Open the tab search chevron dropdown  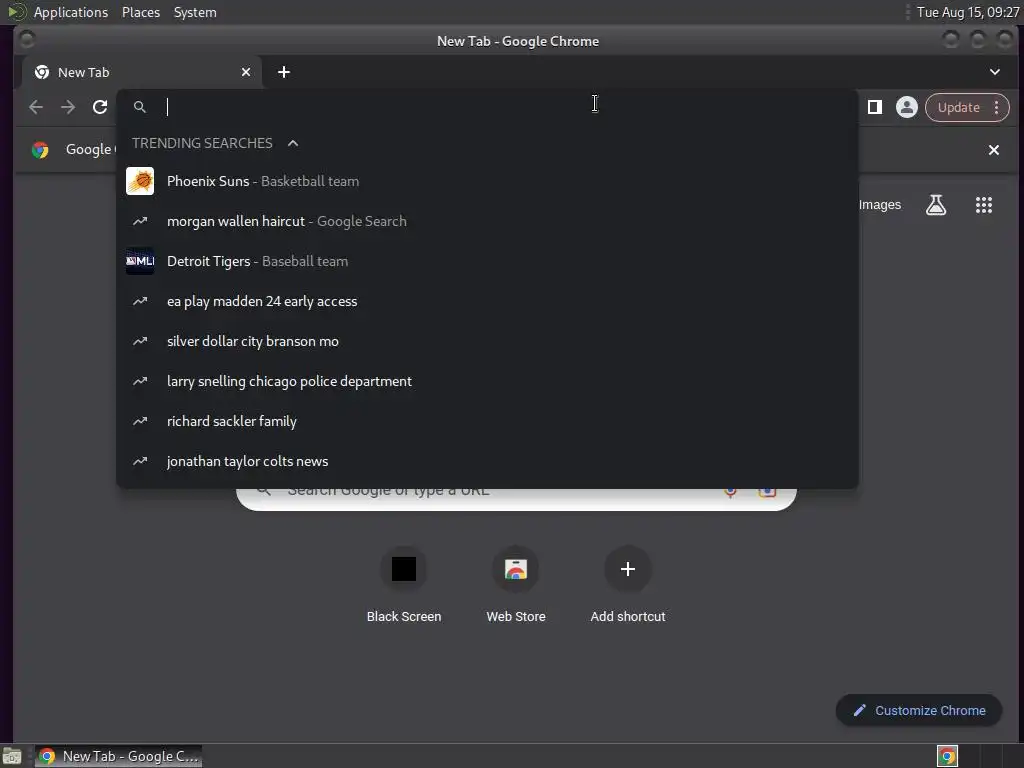[x=995, y=72]
